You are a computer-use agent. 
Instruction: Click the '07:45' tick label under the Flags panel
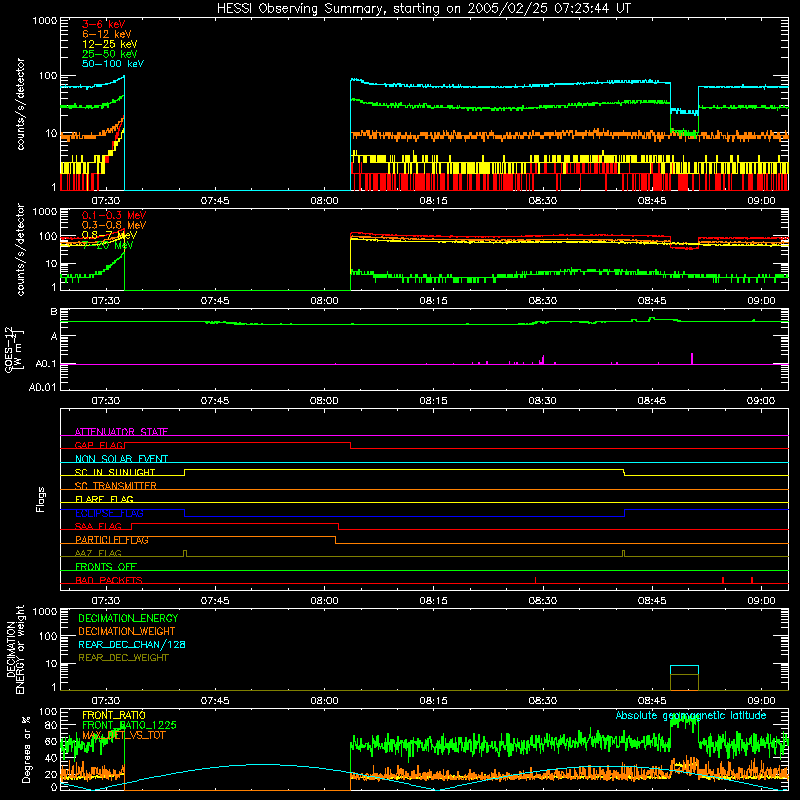pos(215,601)
